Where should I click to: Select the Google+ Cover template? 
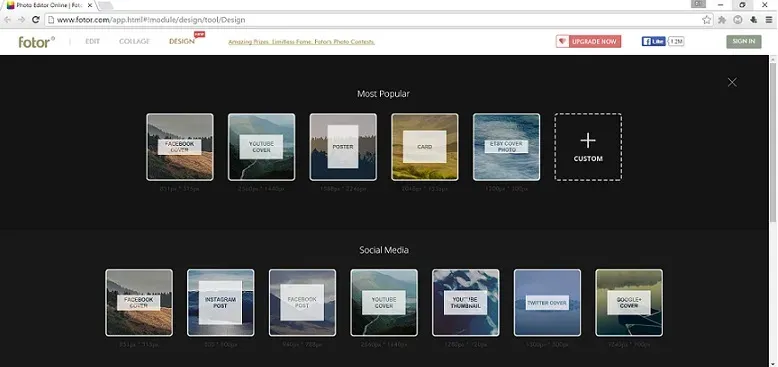(629, 303)
